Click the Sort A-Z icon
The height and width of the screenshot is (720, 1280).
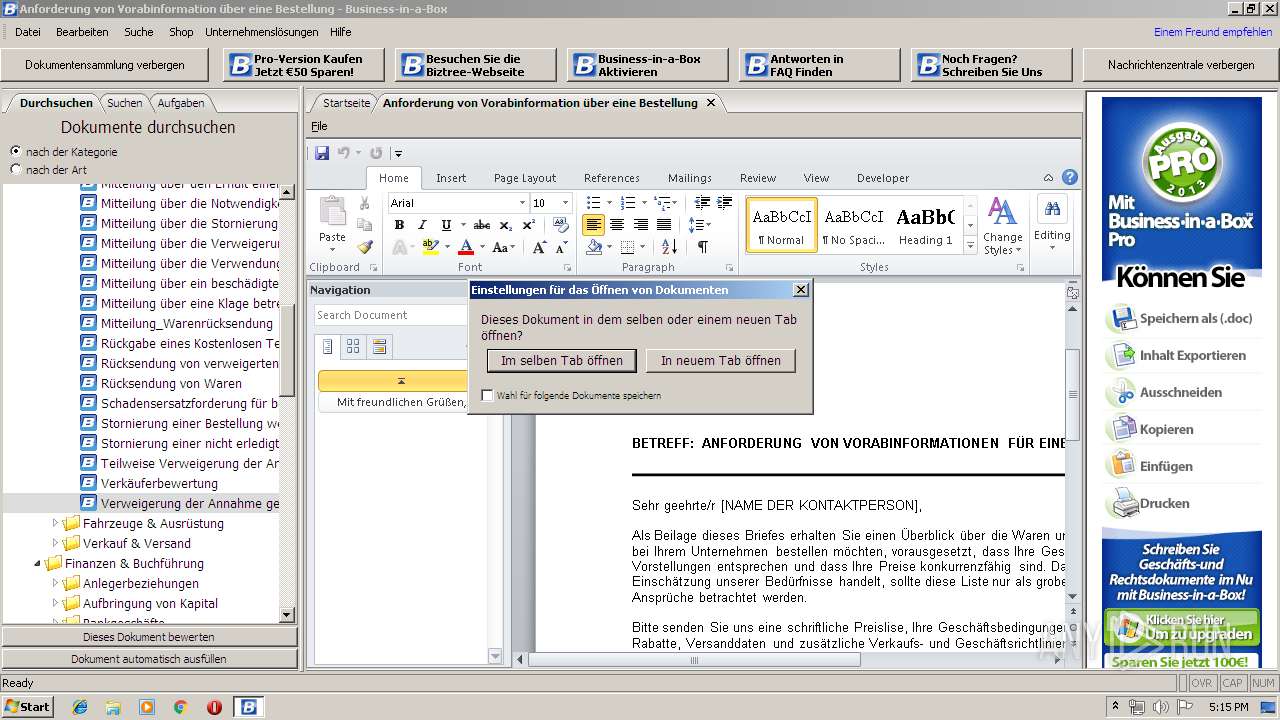669,247
